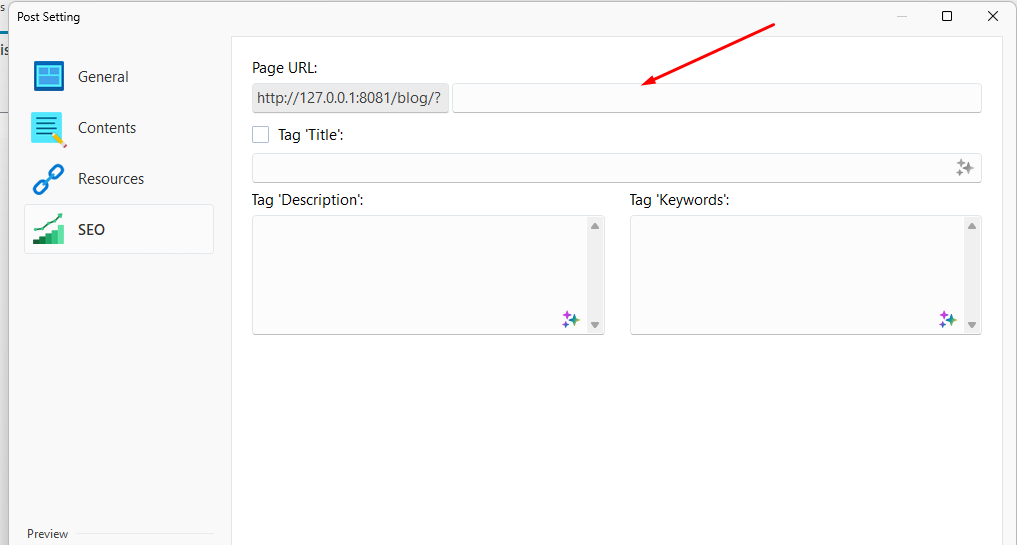Click inside the Tag 'Description' text area
1017x545 pixels.
(x=418, y=270)
